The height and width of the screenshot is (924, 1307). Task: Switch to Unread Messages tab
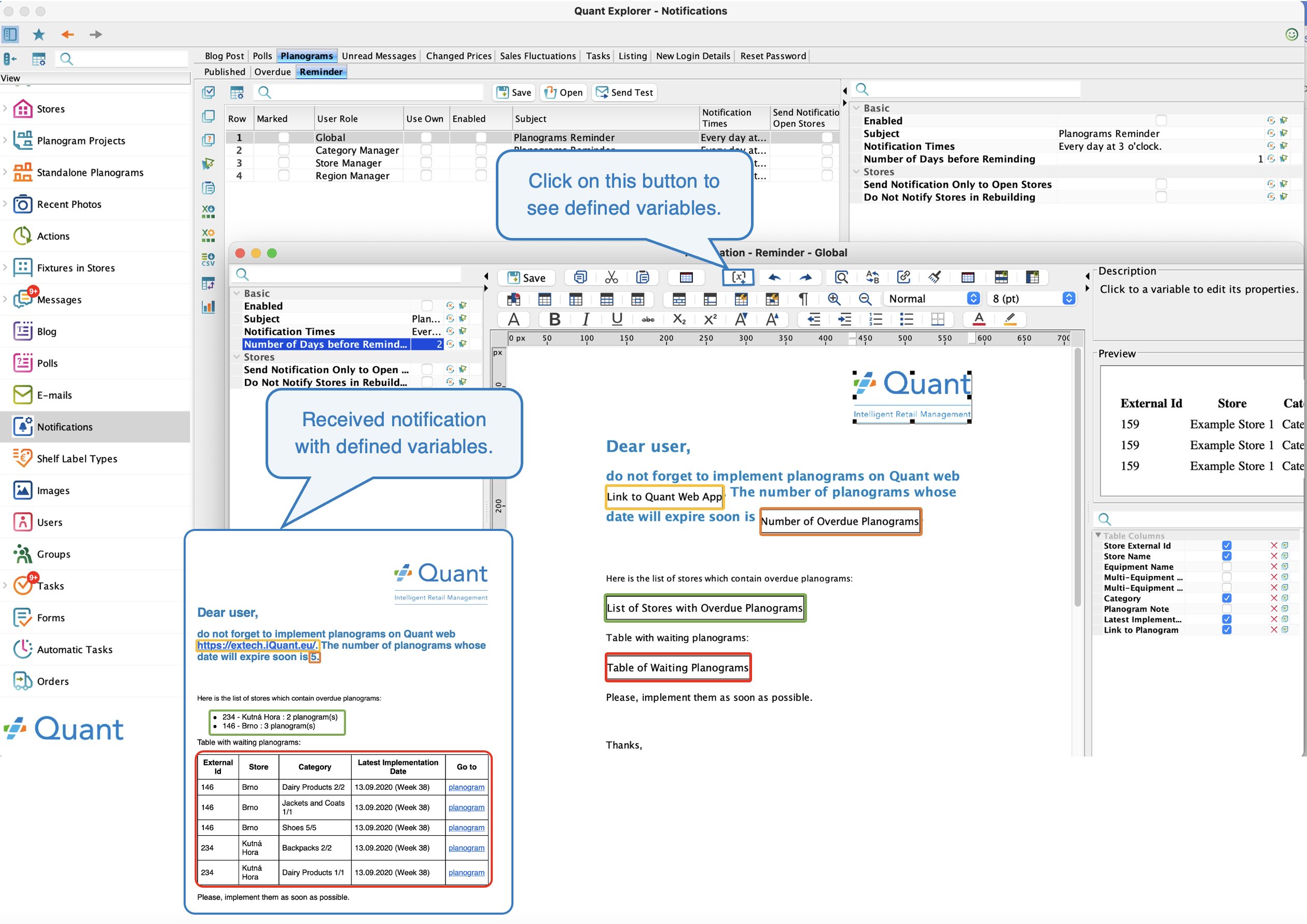tap(379, 56)
